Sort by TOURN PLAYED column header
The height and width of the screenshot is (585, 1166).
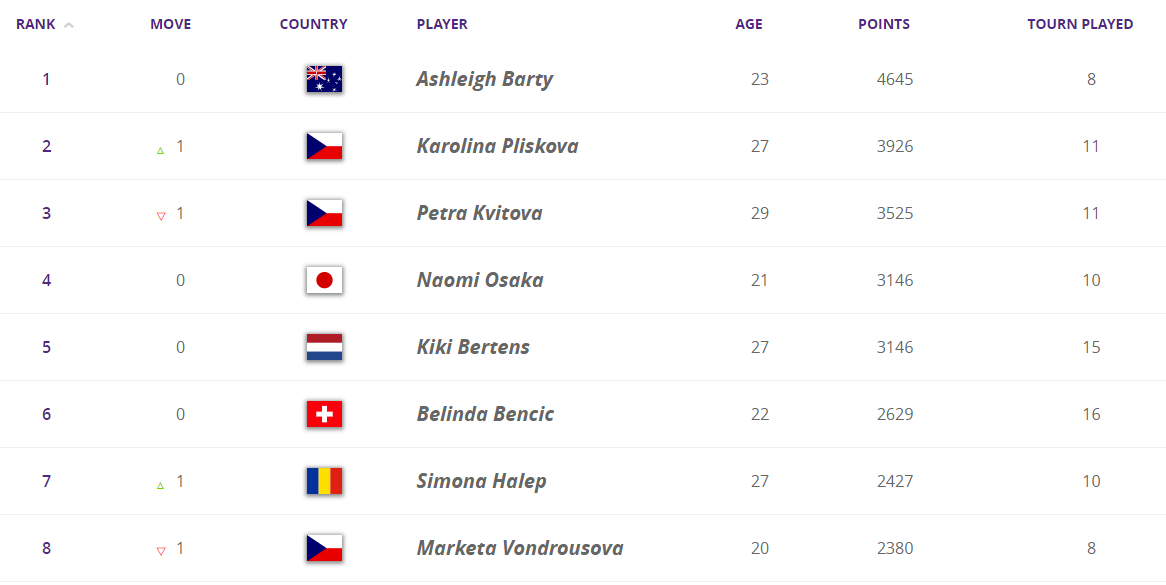[x=1080, y=24]
